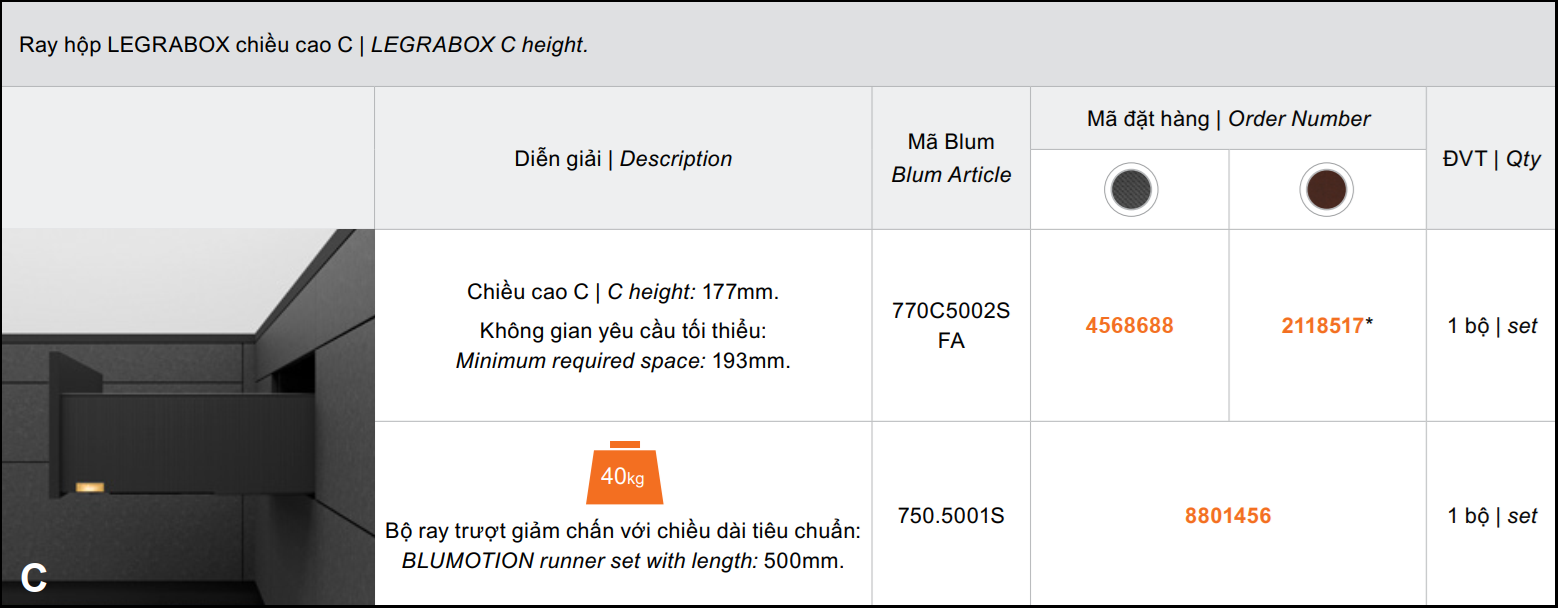Screen dimensions: 1558x608
Task: Open order number 4568688
Action: 1129,326
